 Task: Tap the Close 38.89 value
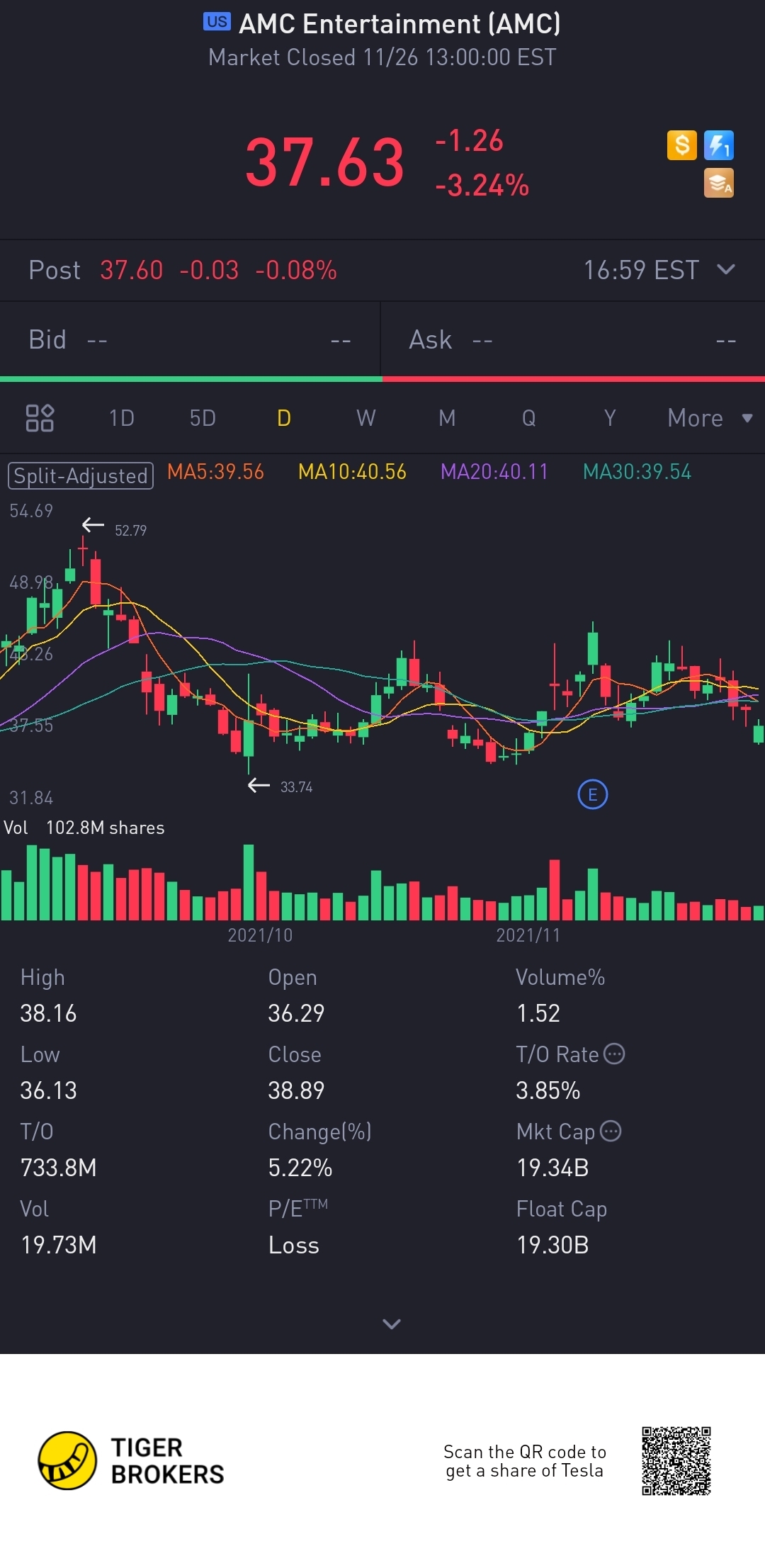click(296, 1090)
